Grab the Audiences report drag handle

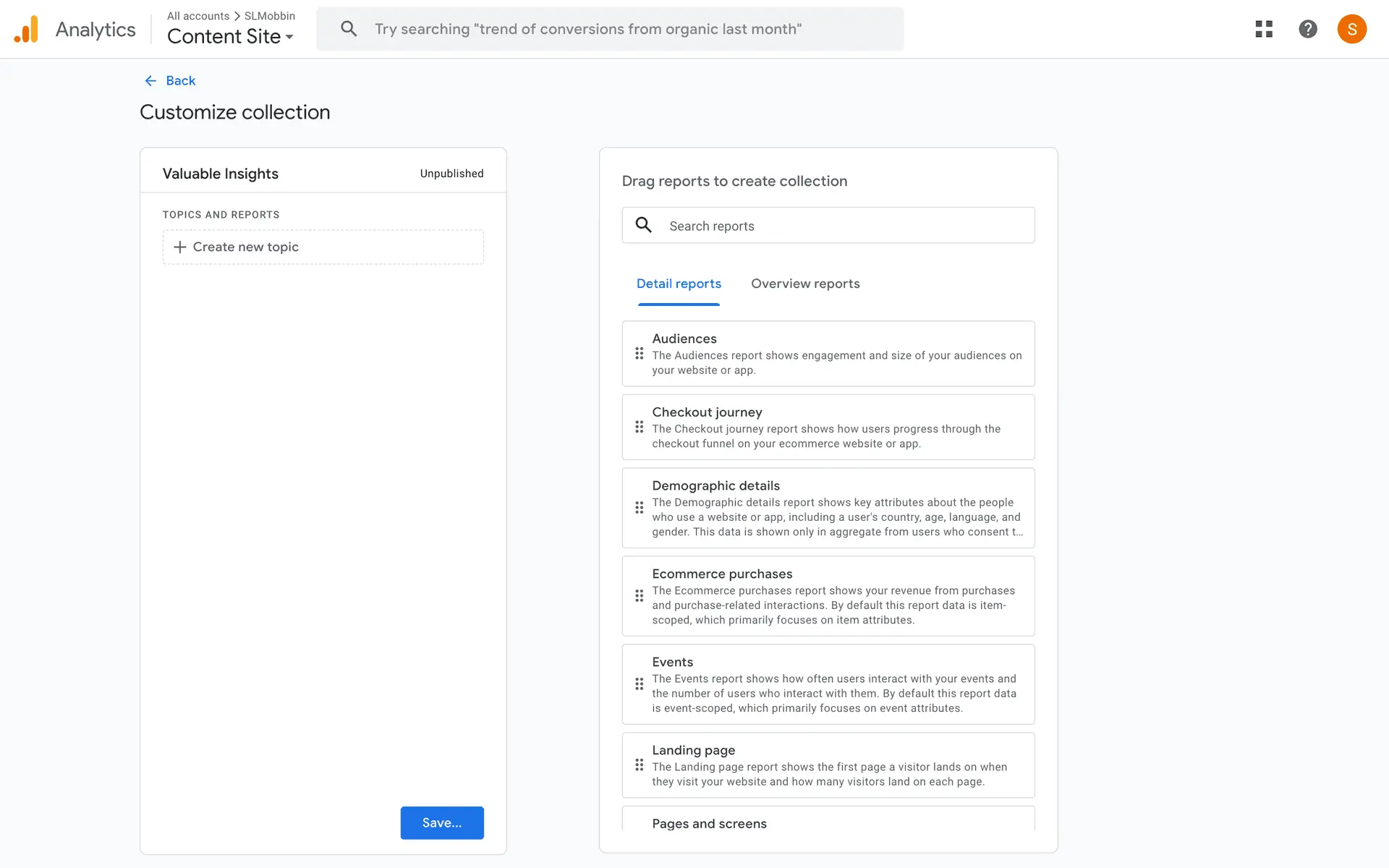(639, 354)
